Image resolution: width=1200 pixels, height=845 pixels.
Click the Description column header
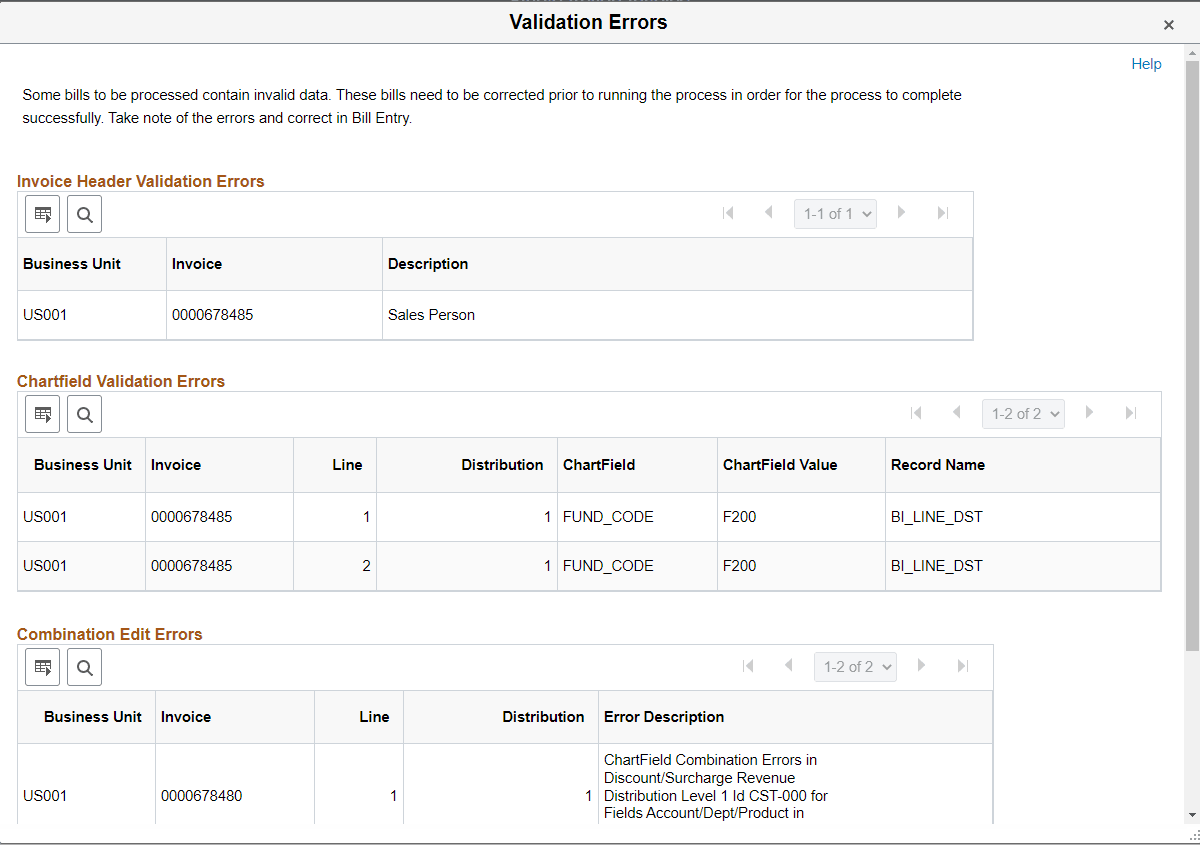pos(428,263)
